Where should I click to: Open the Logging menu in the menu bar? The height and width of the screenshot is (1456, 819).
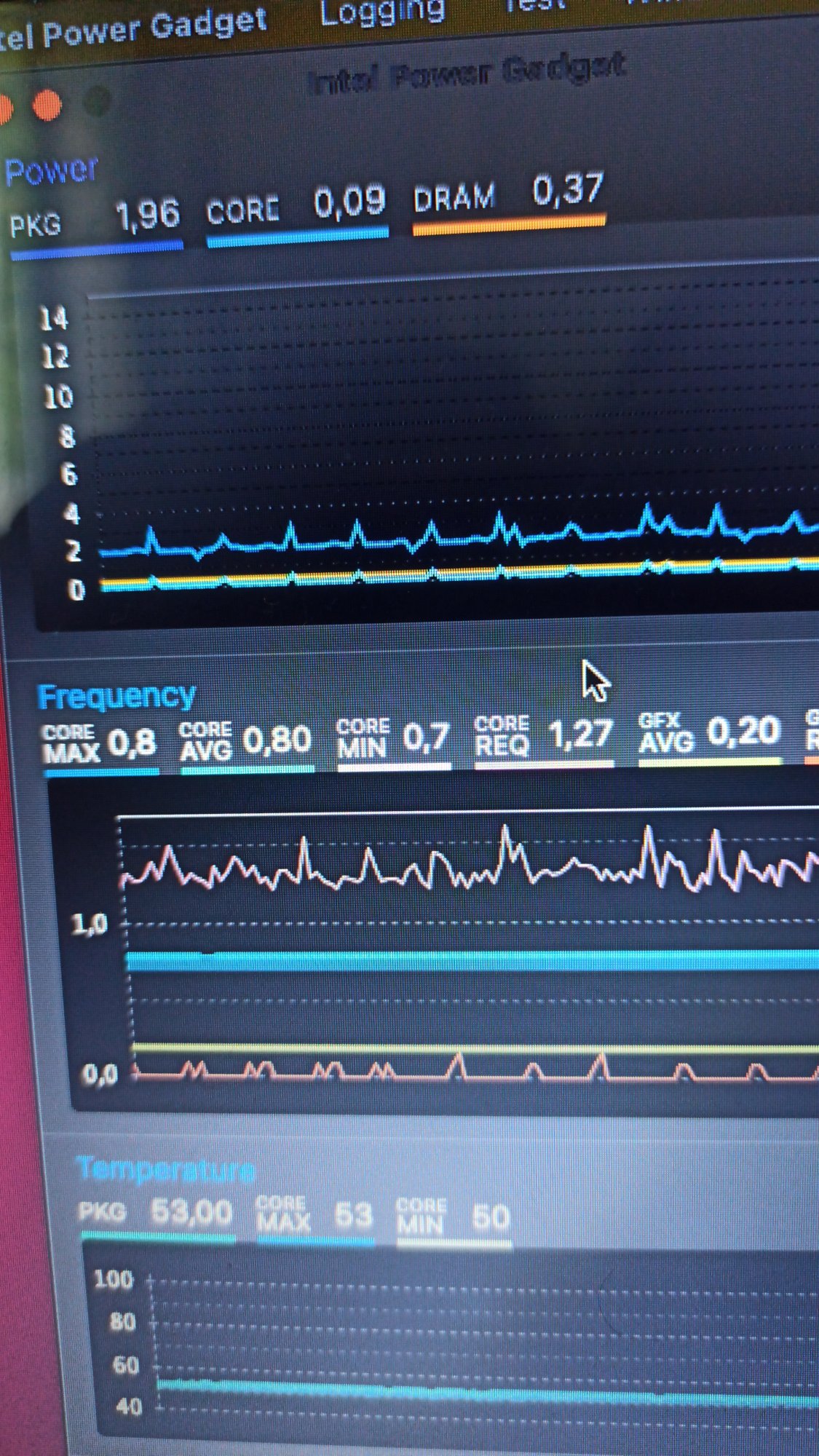point(382,12)
